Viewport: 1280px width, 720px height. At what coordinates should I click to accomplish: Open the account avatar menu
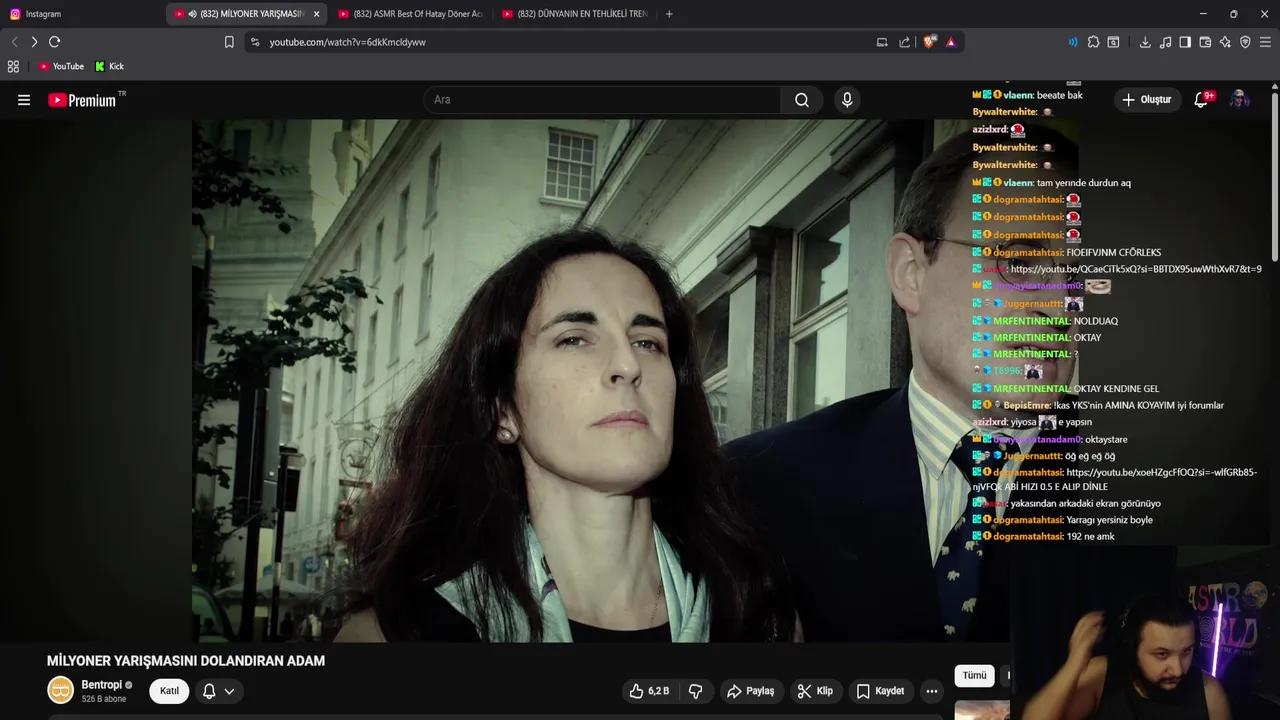click(x=1239, y=100)
